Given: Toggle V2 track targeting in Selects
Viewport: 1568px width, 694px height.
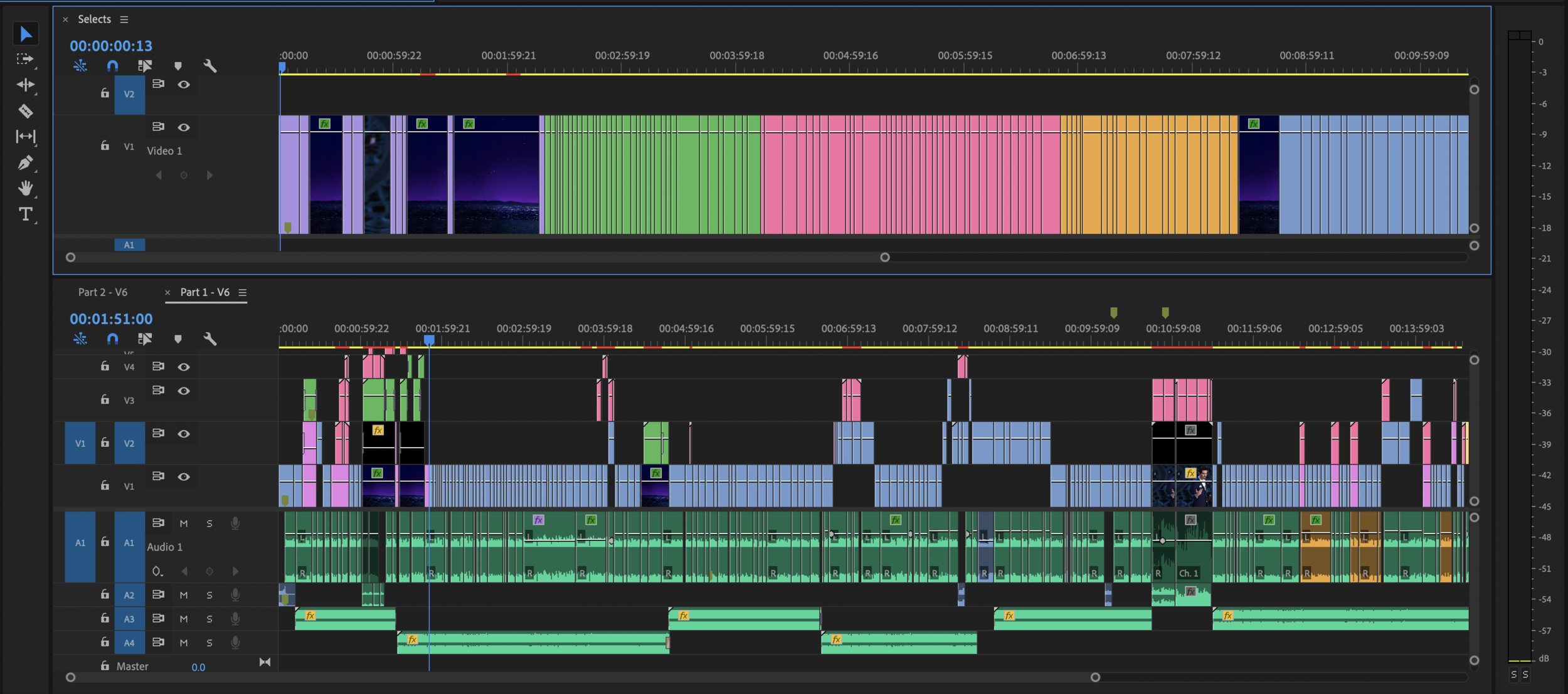Looking at the screenshot, I should tap(129, 94).
